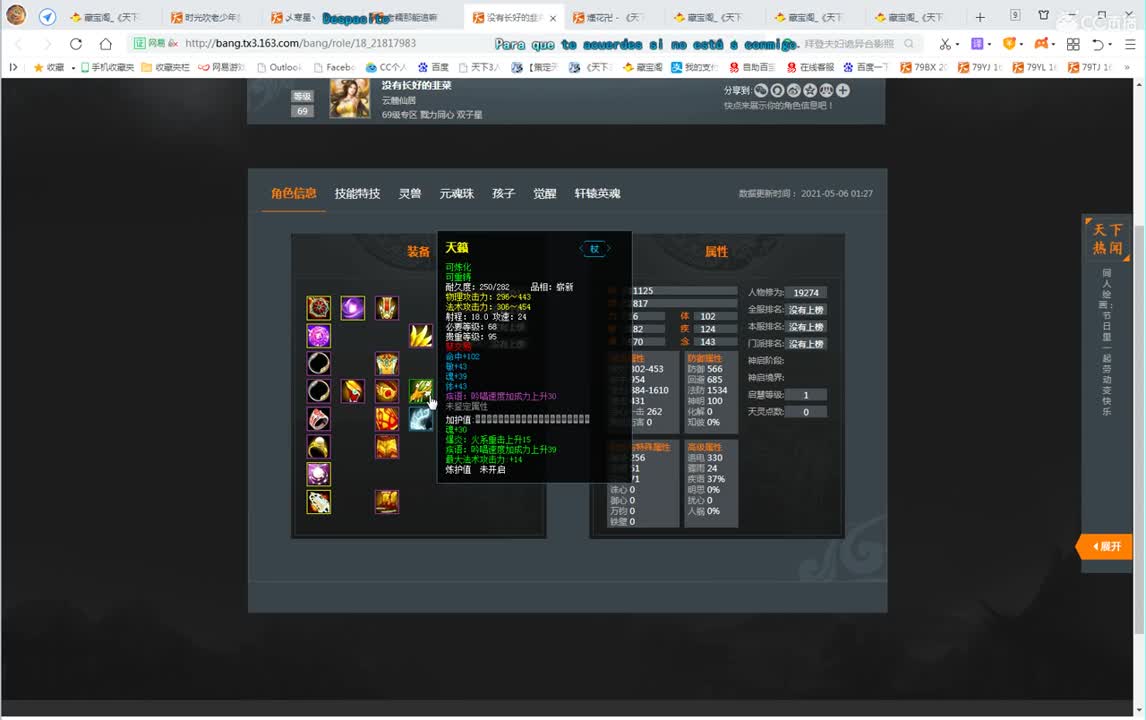Share the role to Sina Weibo
1146x720 pixels.
pos(794,91)
